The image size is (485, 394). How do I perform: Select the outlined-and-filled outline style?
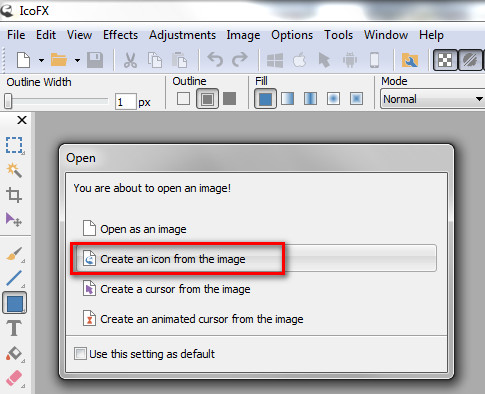(x=207, y=99)
